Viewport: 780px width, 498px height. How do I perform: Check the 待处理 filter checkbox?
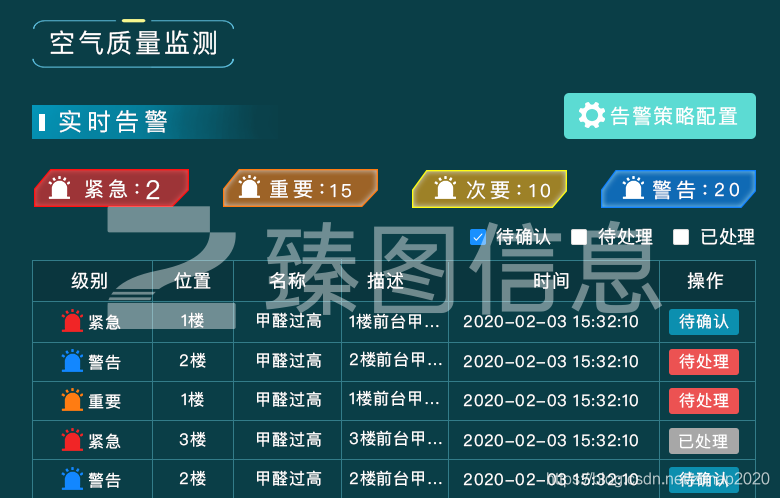point(579,237)
